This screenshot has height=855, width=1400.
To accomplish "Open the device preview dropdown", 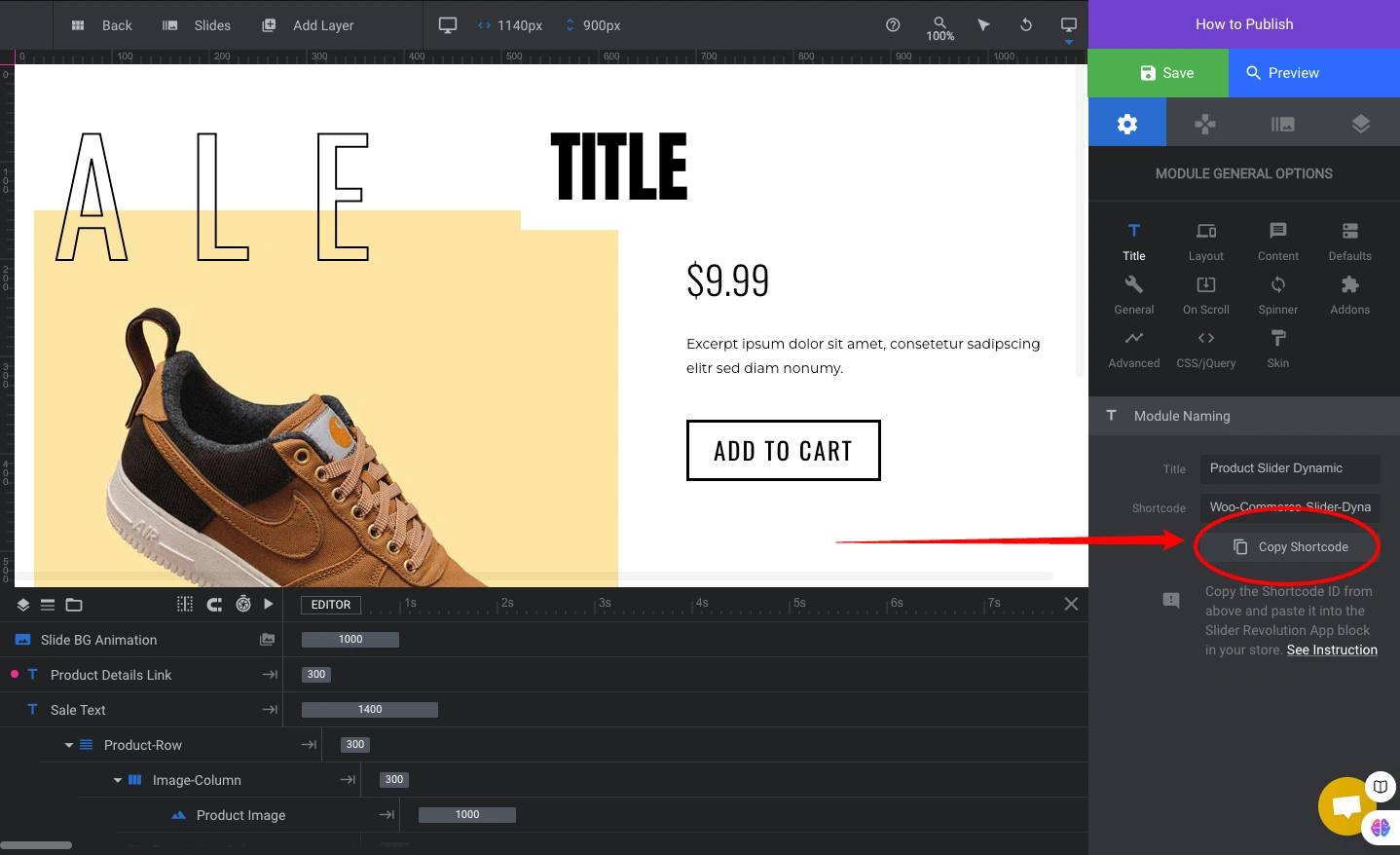I will pyautogui.click(x=1068, y=28).
